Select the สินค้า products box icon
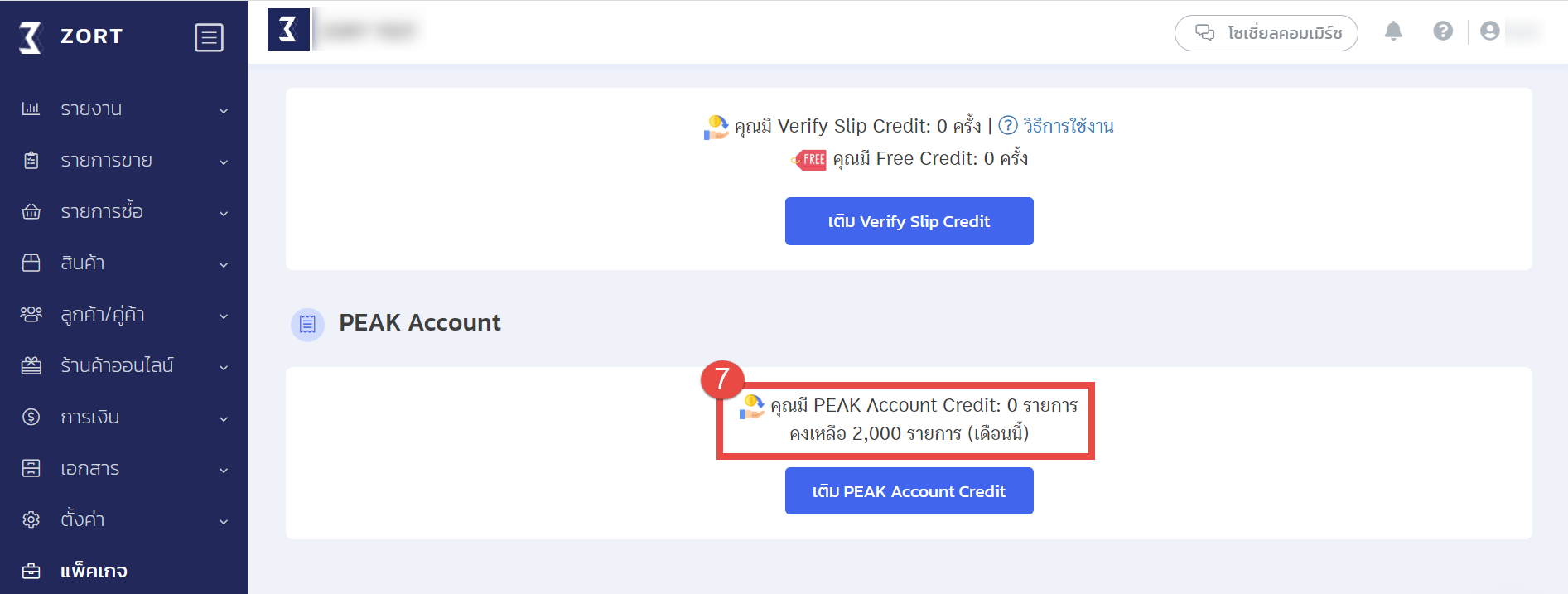The height and width of the screenshot is (594, 1568). [31, 263]
